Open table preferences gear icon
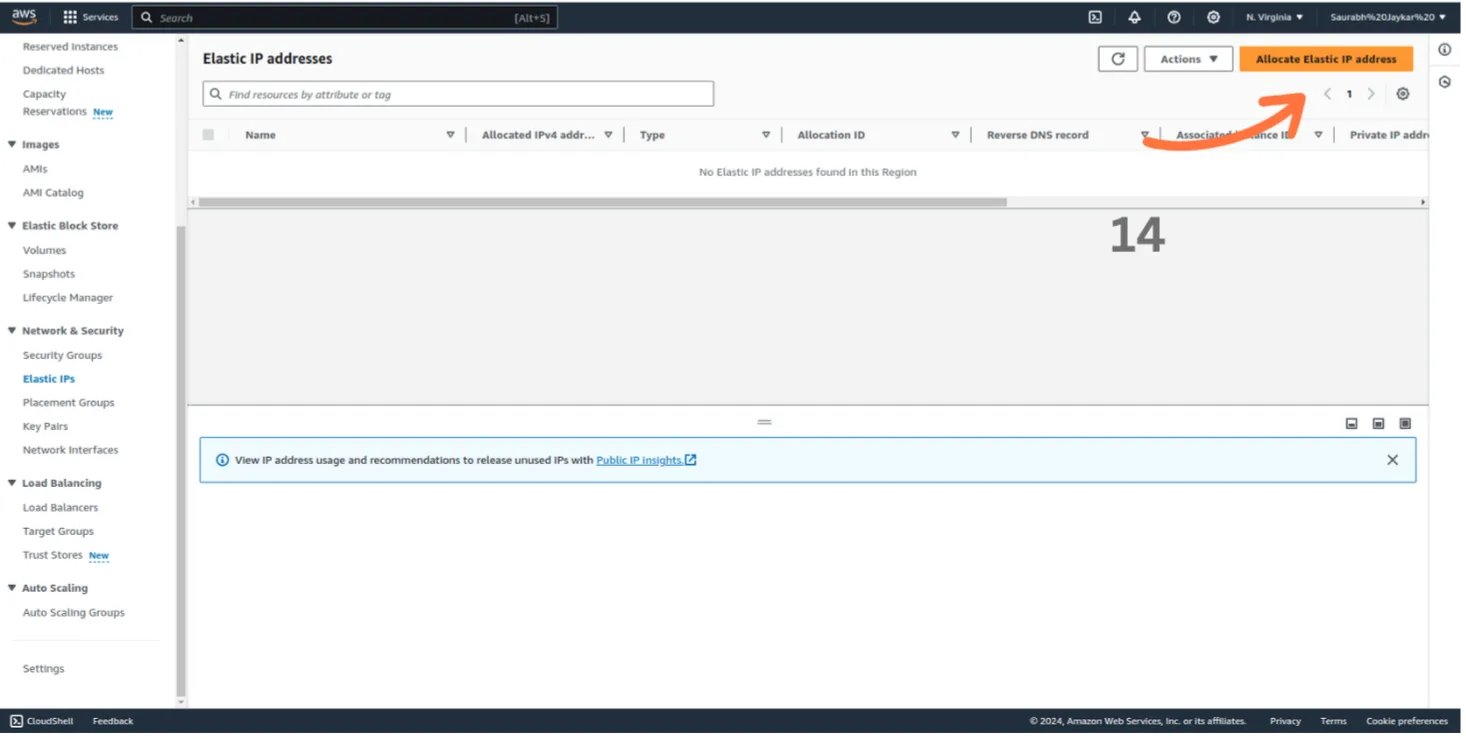 click(1403, 94)
